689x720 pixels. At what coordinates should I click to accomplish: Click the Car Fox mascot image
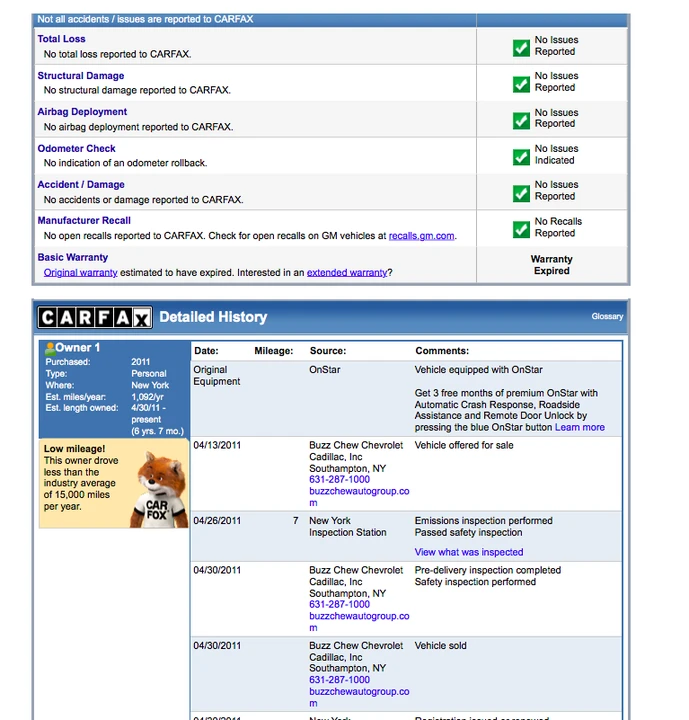159,490
